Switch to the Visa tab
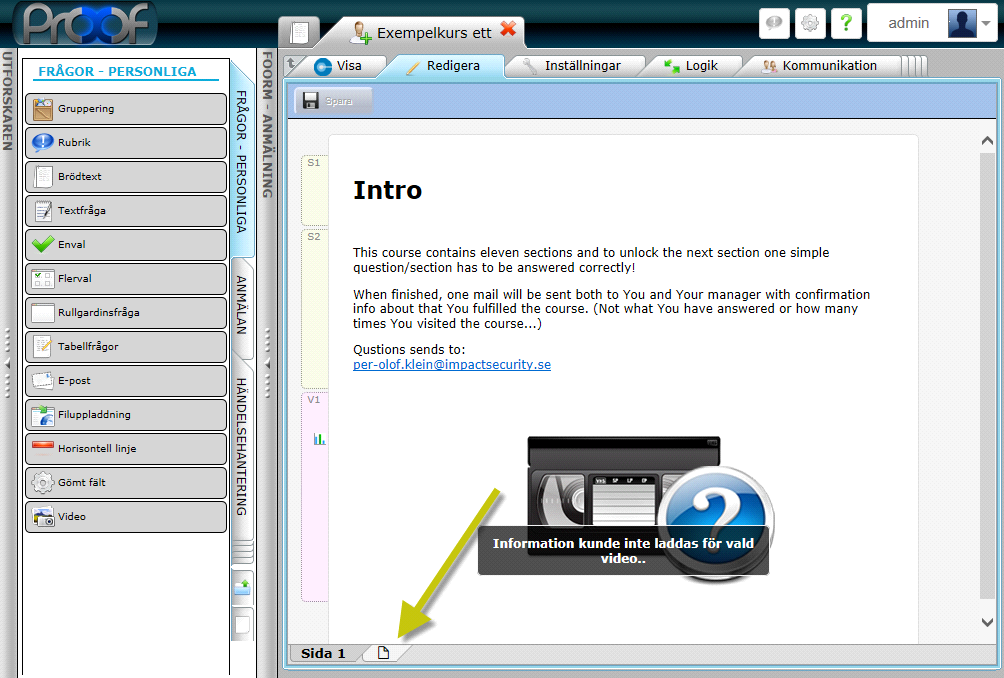The image size is (1004, 678). tap(338, 66)
